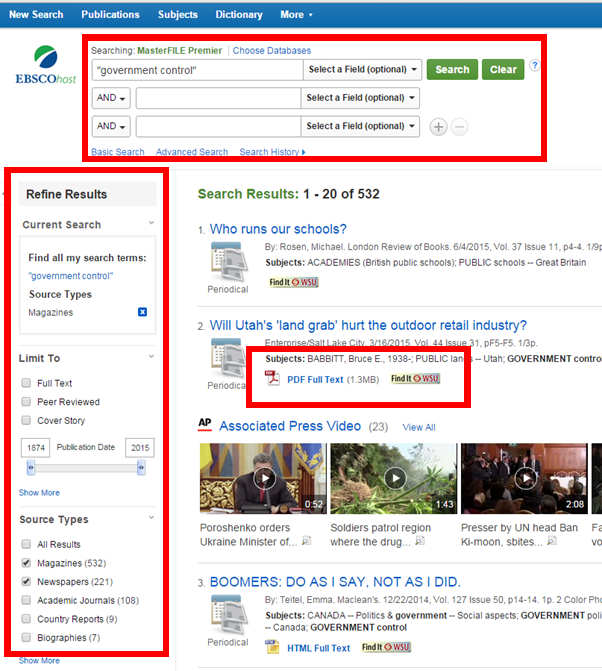602x671 pixels.
Task: Open BOOMERS: DO AS I SAY article
Action: tap(335, 582)
